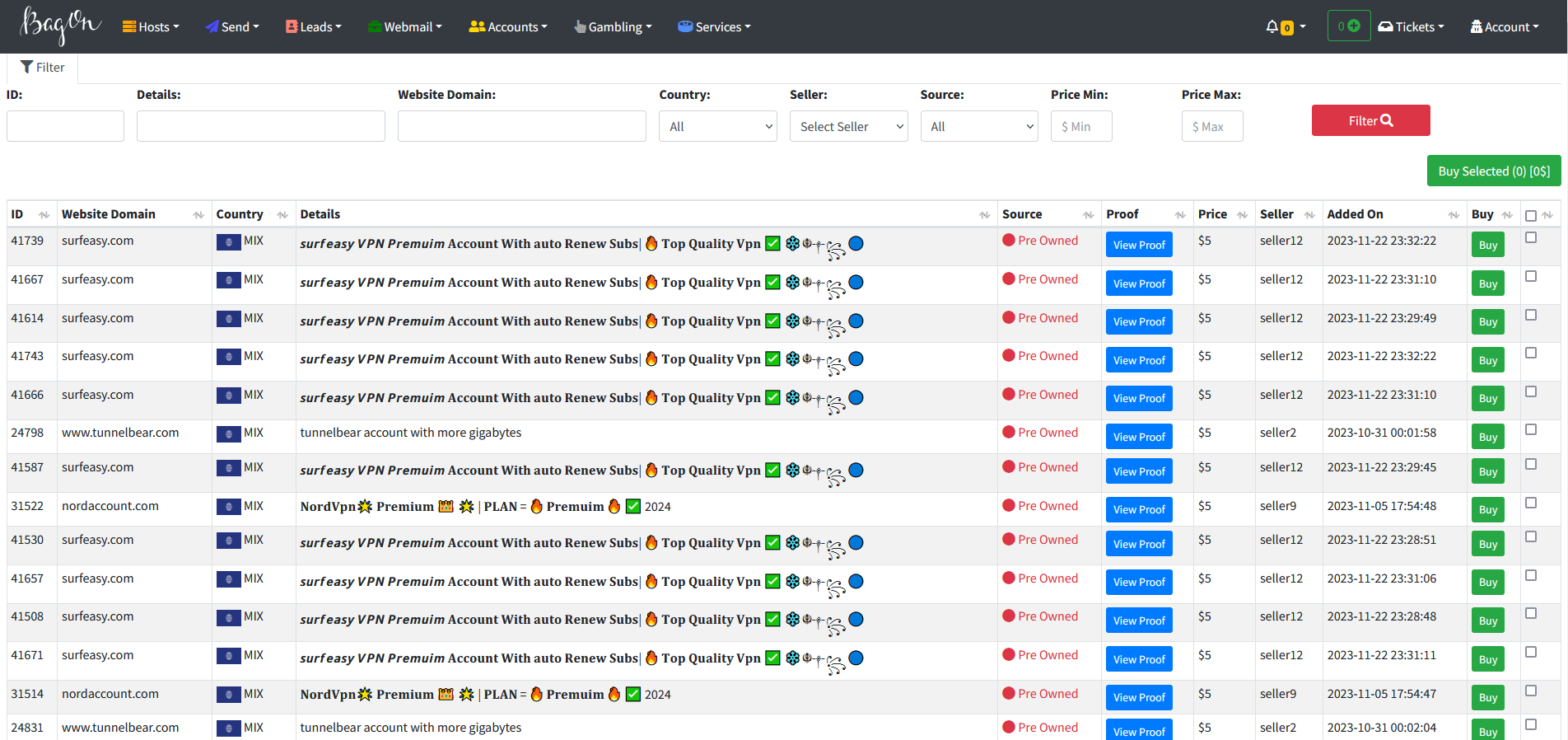Sort by Added On column arrows
The image size is (1568, 740).
click(x=1454, y=215)
